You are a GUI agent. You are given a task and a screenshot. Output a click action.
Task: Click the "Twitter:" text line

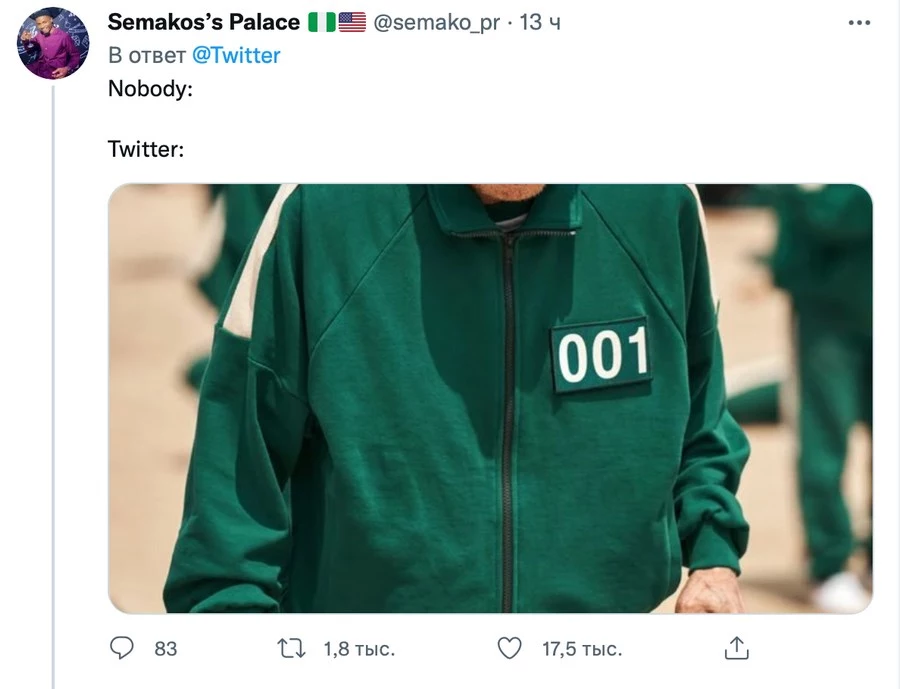(x=146, y=150)
